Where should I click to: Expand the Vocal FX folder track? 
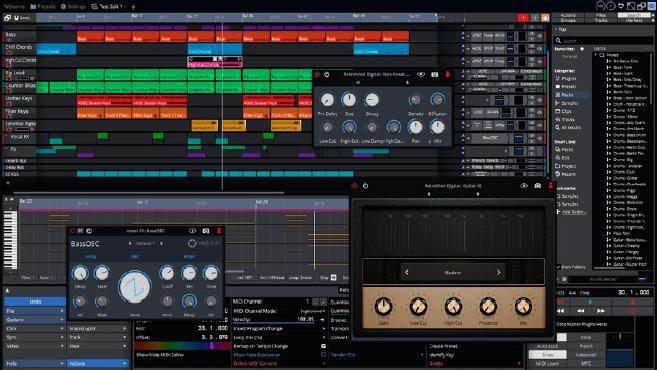coord(6,137)
